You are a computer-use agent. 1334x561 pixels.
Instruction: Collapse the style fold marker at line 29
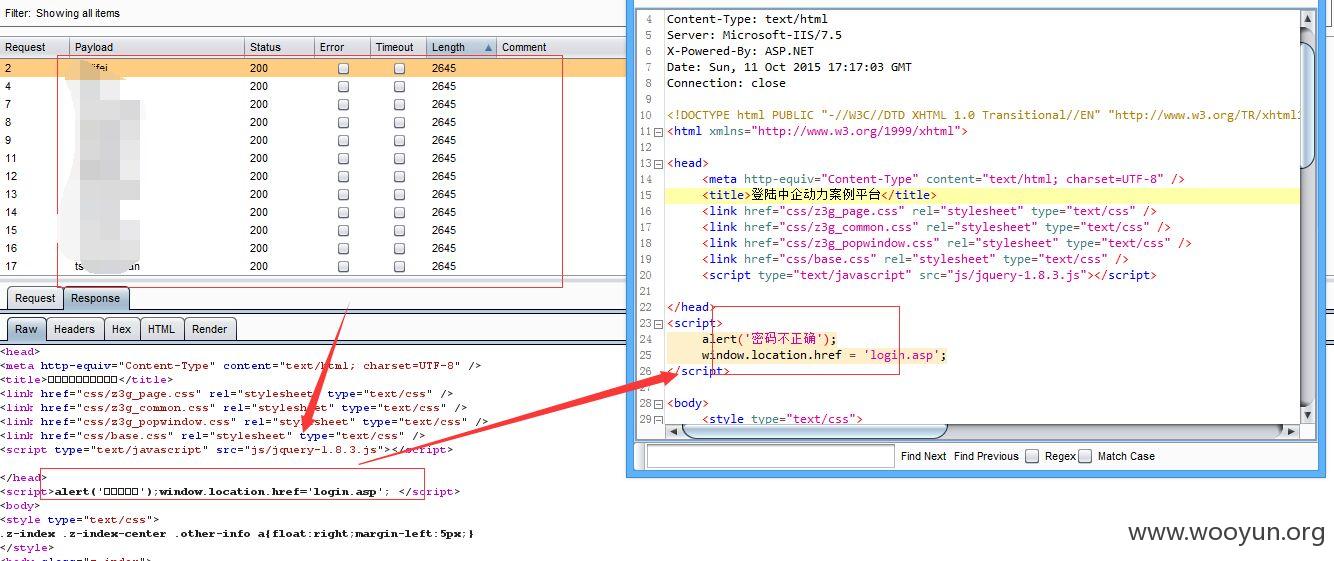[x=658, y=419]
